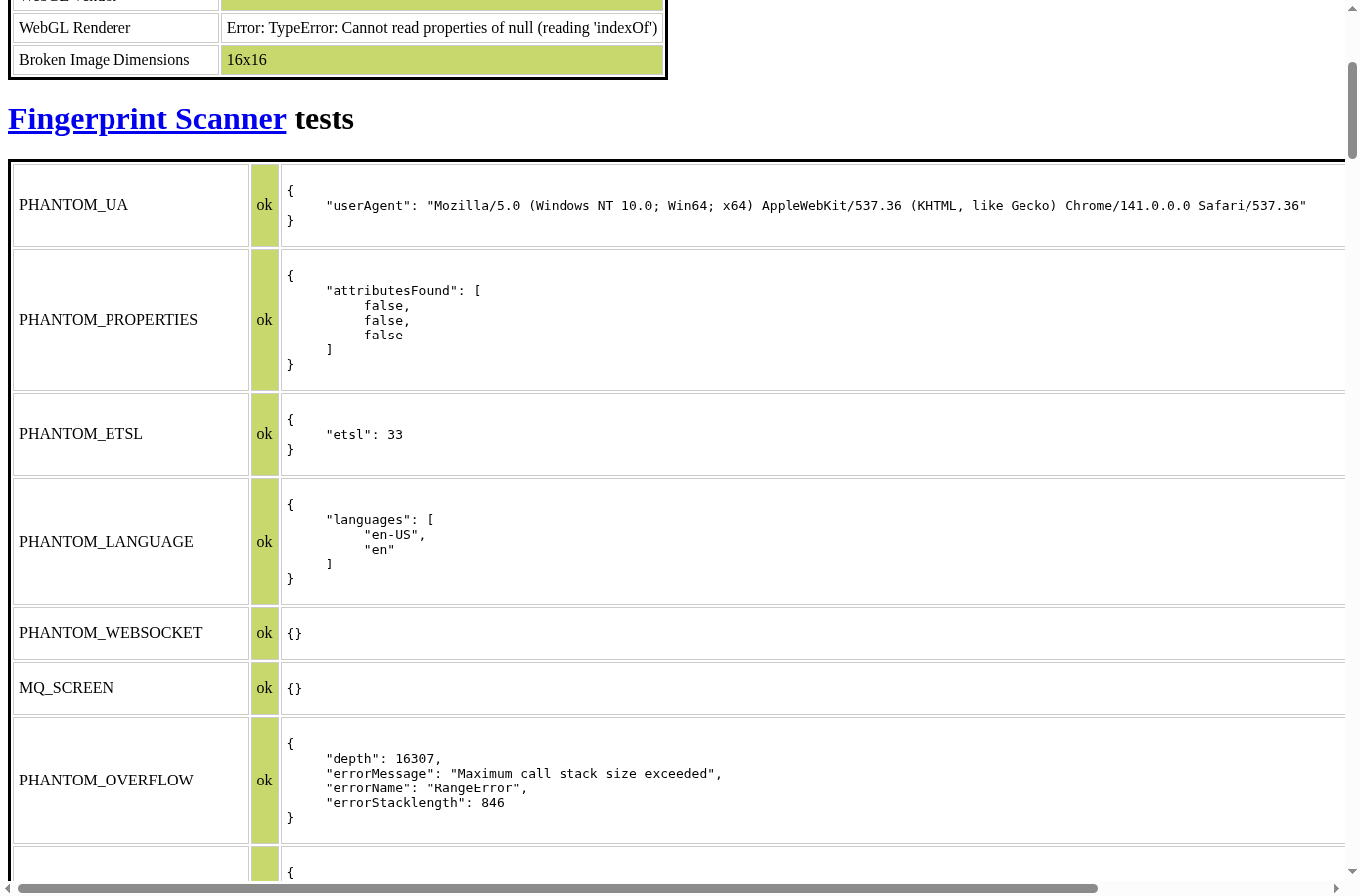Click the "etsl": 33 value
The width and height of the screenshot is (1360, 896).
364,435
